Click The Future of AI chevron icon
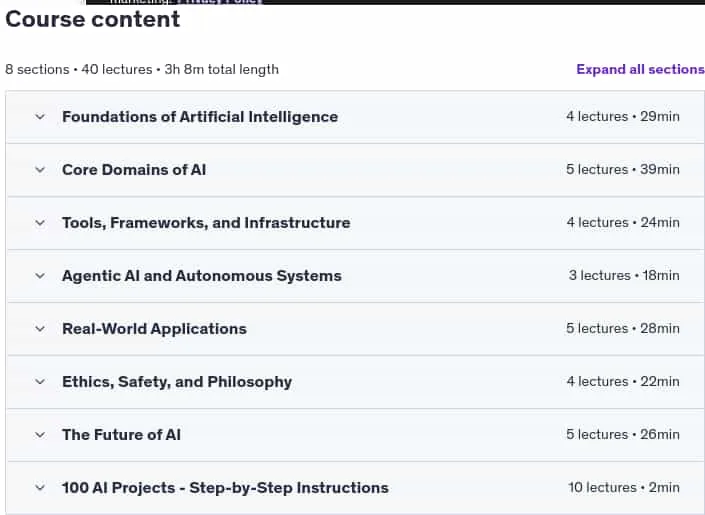705x515 pixels. (x=40, y=435)
